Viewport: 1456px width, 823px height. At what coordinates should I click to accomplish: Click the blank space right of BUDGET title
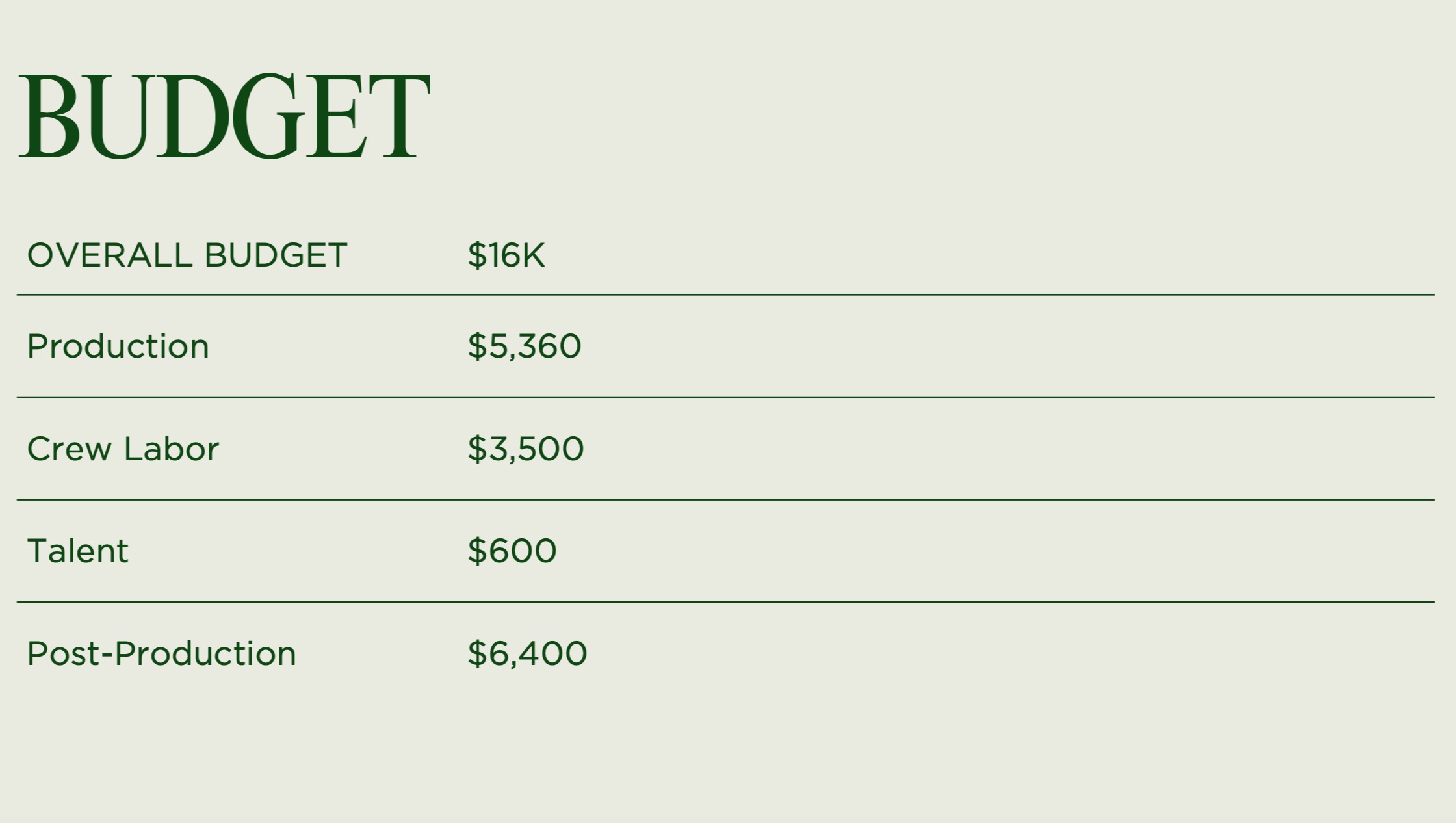(x=910, y=117)
